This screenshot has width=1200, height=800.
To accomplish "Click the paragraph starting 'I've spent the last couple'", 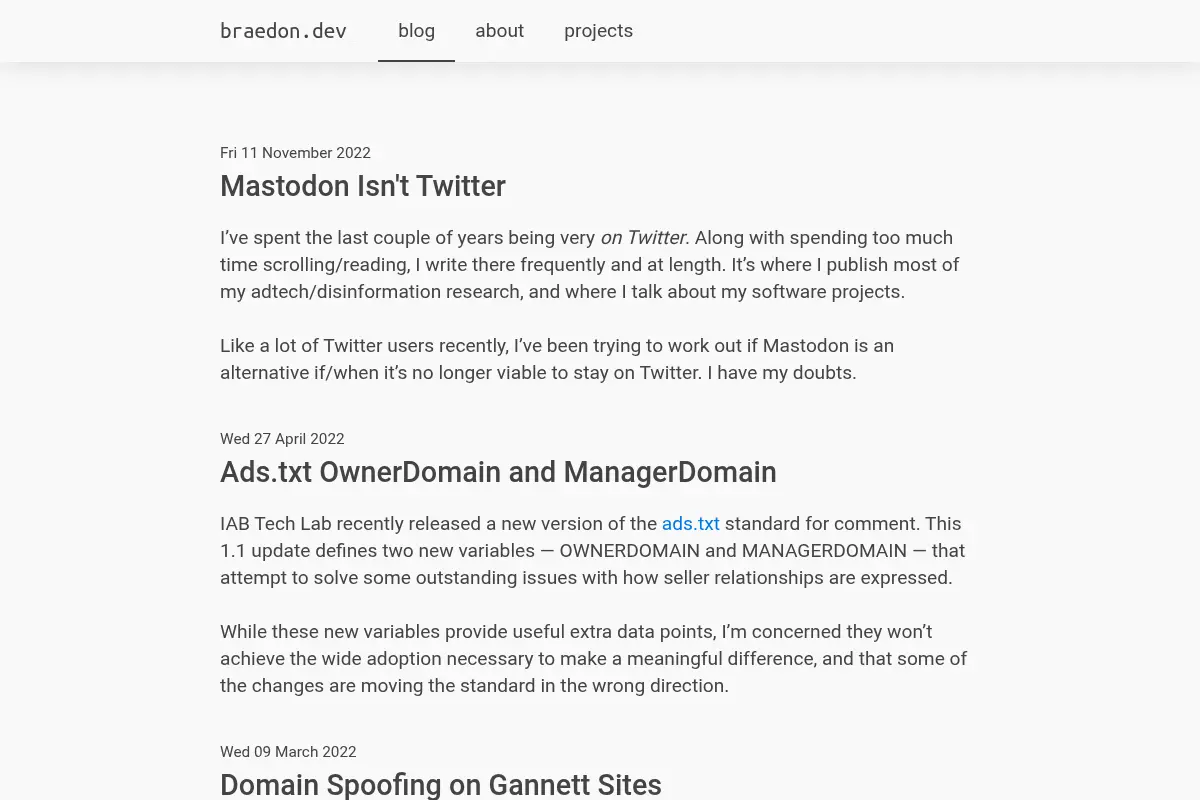I will 590,265.
